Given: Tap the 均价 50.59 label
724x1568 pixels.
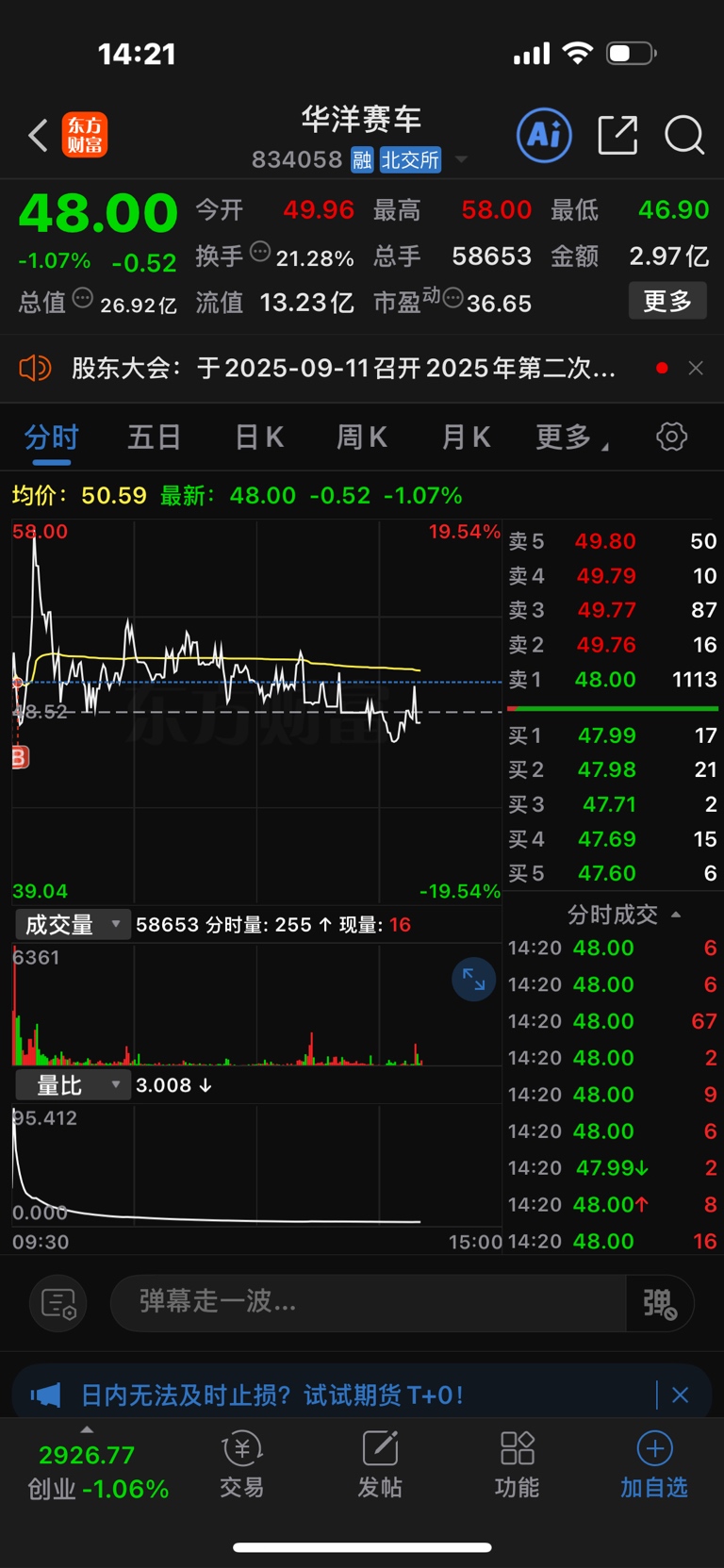Looking at the screenshot, I should click(79, 496).
